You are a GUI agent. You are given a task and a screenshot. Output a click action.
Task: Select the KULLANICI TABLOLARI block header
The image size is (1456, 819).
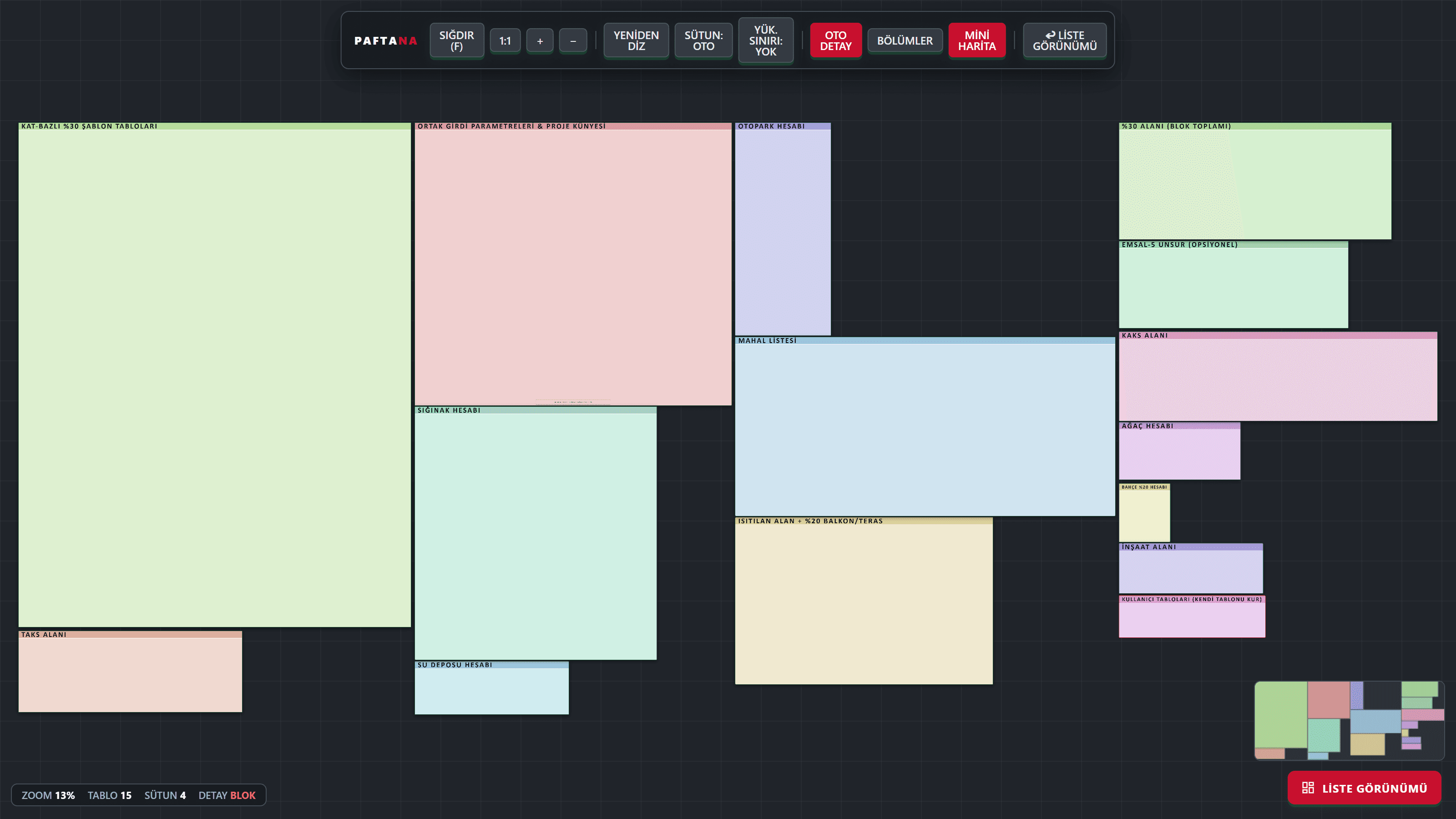point(1192,599)
